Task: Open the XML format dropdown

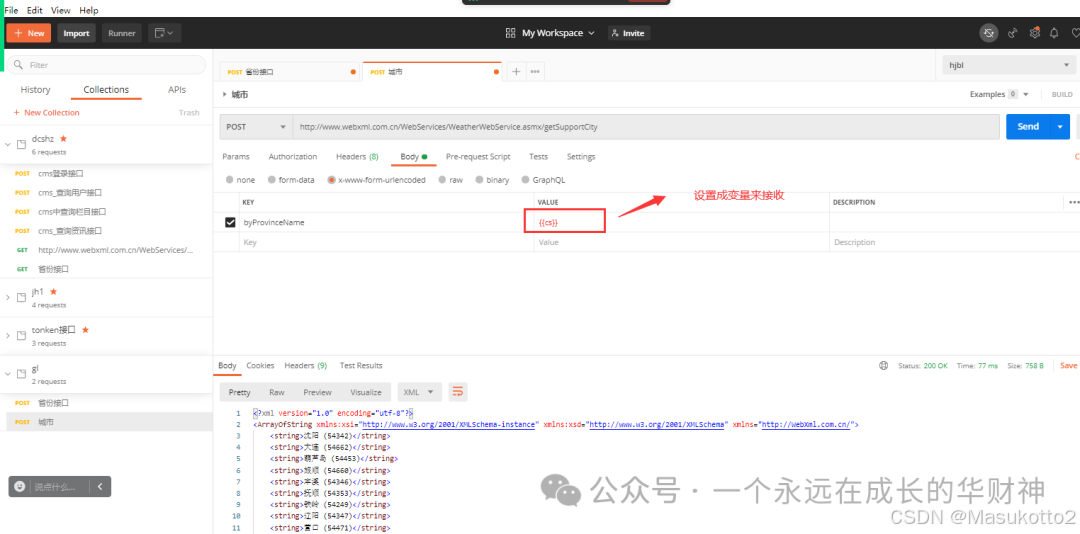Action: (x=419, y=392)
